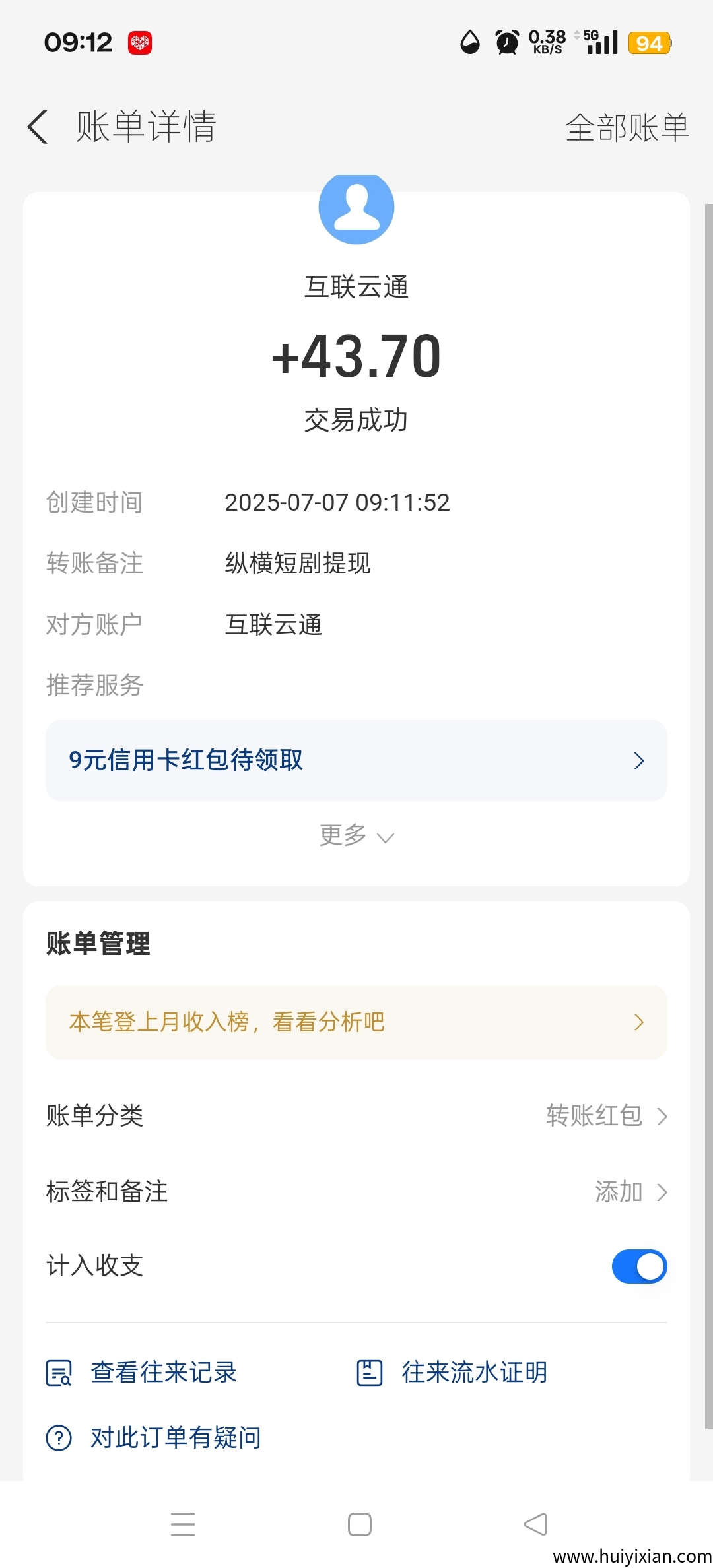Viewport: 713px width, 1568px height.
Task: Tap the alarm clock status icon
Action: click(x=507, y=43)
